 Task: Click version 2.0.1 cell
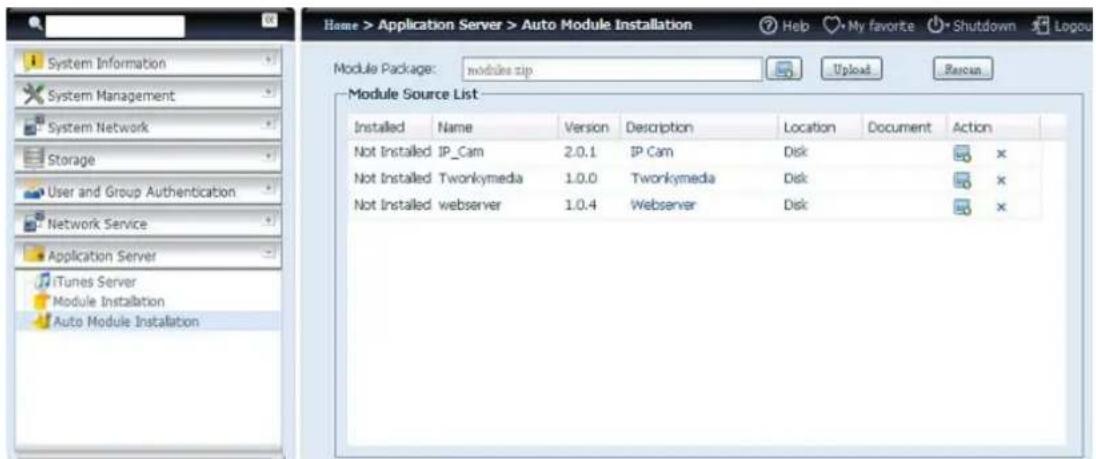point(579,154)
